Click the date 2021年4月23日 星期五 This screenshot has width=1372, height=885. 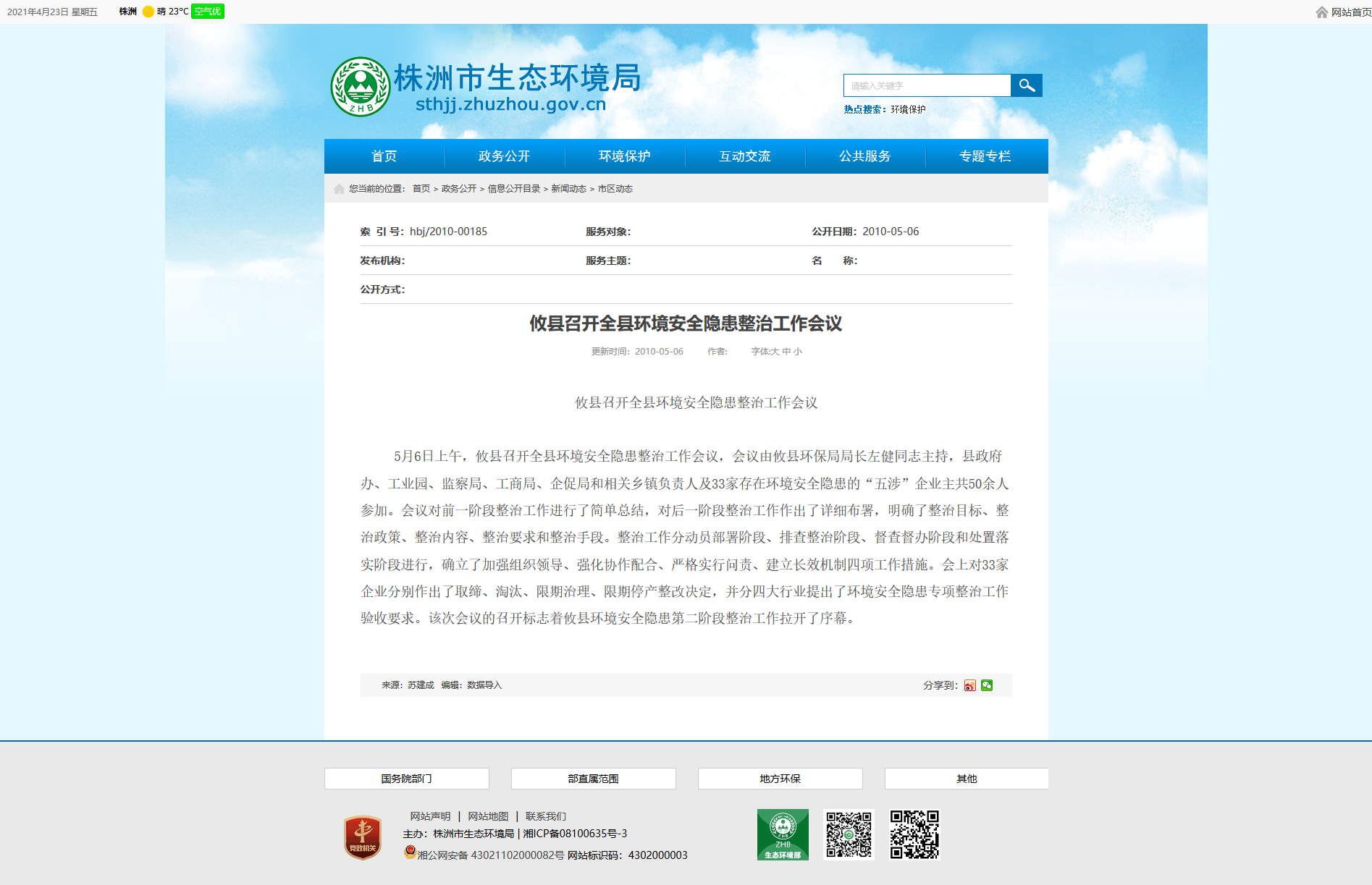point(52,12)
